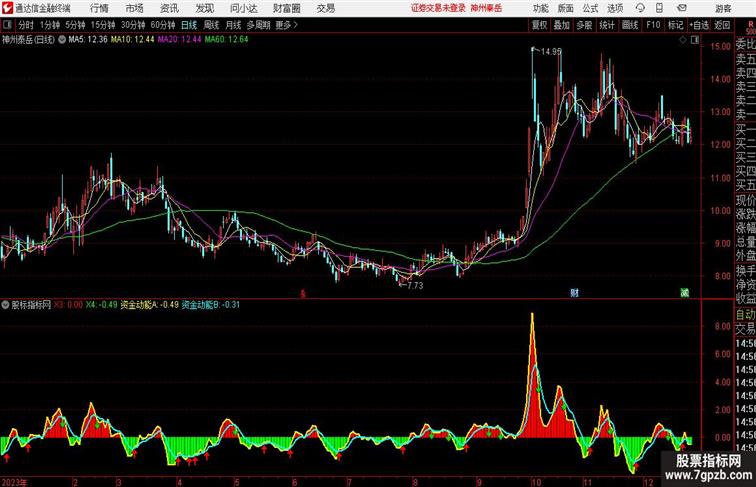This screenshot has width=756, height=487.
Task: Click the 14.99 high price label
Action: pos(551,52)
